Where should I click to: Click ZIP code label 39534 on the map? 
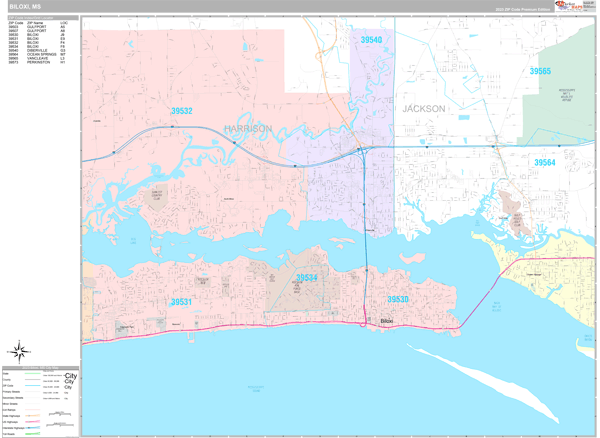(x=307, y=277)
